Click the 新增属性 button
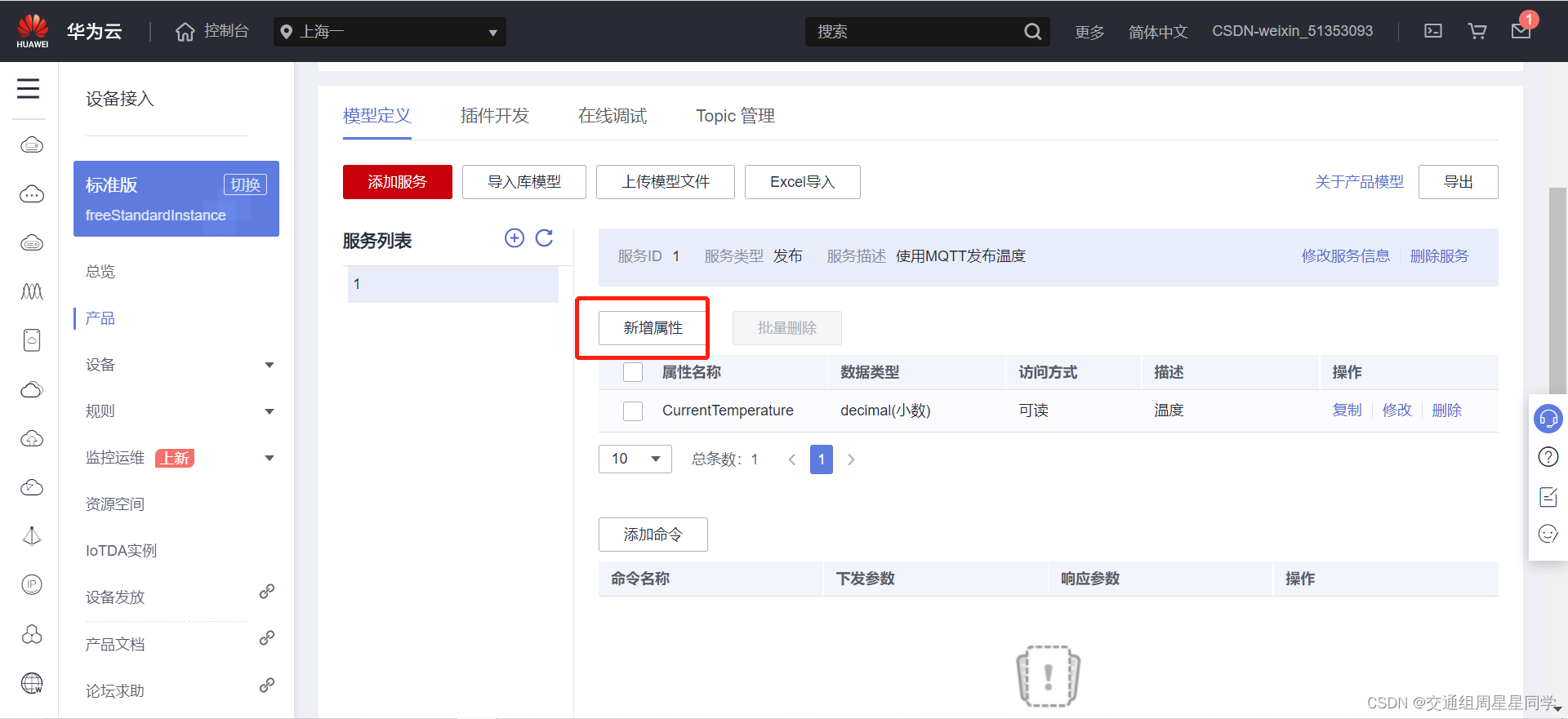The image size is (1568, 719). (653, 328)
